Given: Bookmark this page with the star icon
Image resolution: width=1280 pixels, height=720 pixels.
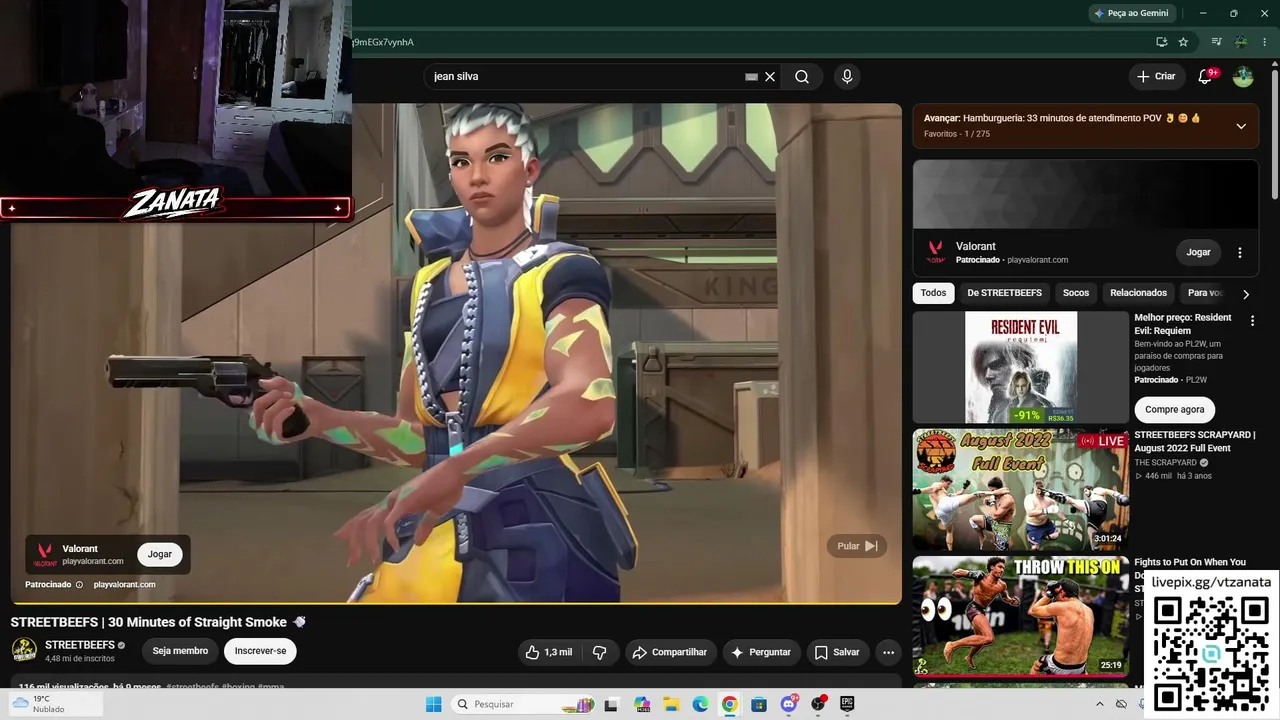Looking at the screenshot, I should (1183, 42).
